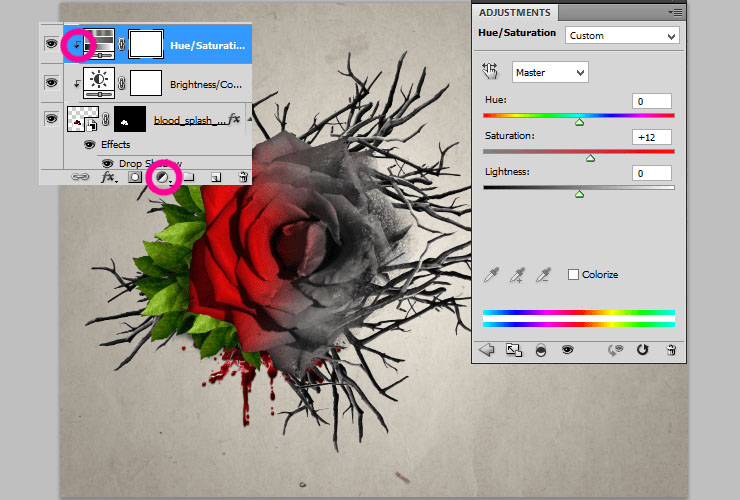
Task: Click the clip to layer icon in Adjustments
Action: pyautogui.click(x=540, y=350)
